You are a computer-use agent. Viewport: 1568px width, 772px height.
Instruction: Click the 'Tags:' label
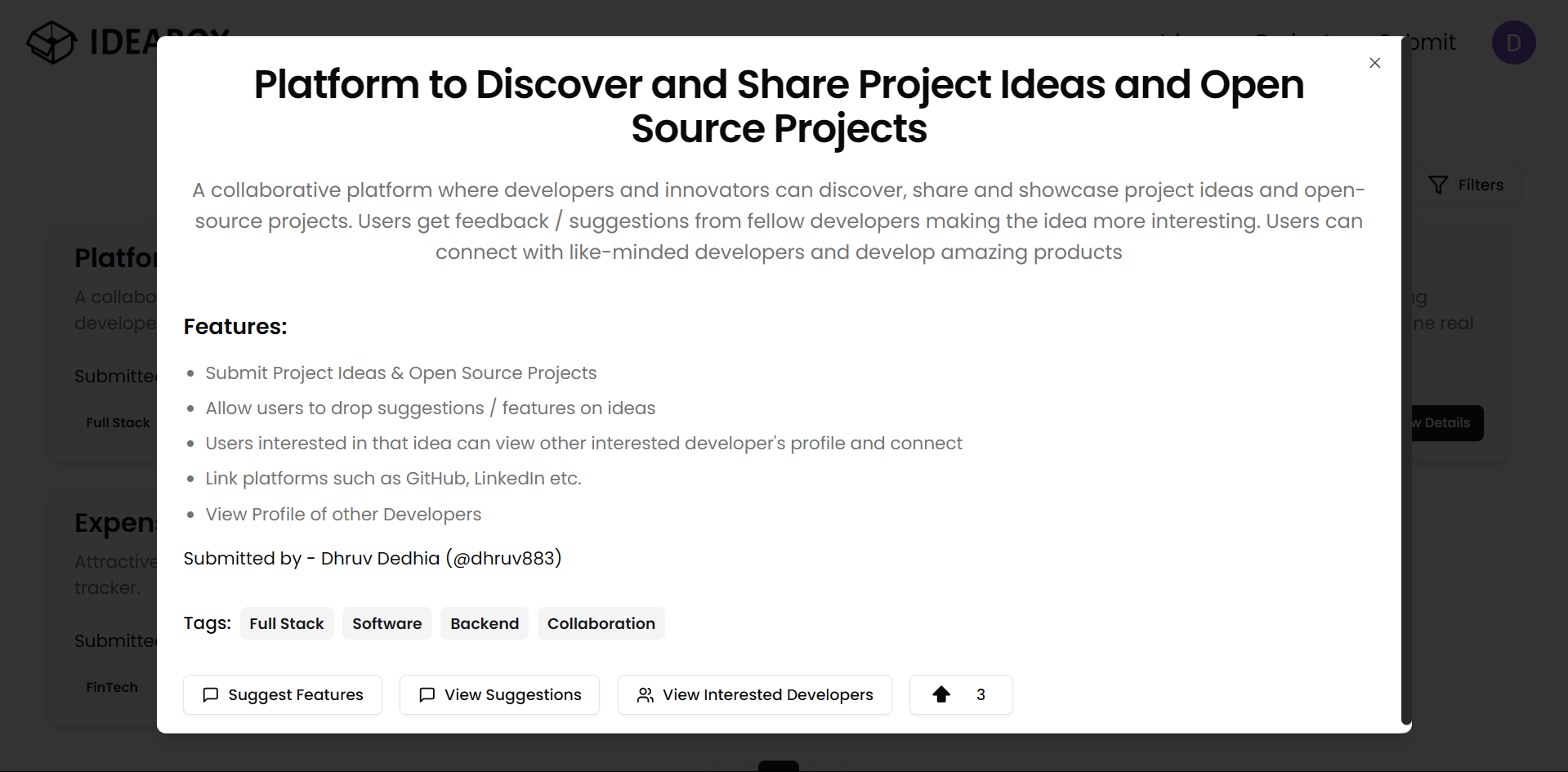tap(208, 623)
